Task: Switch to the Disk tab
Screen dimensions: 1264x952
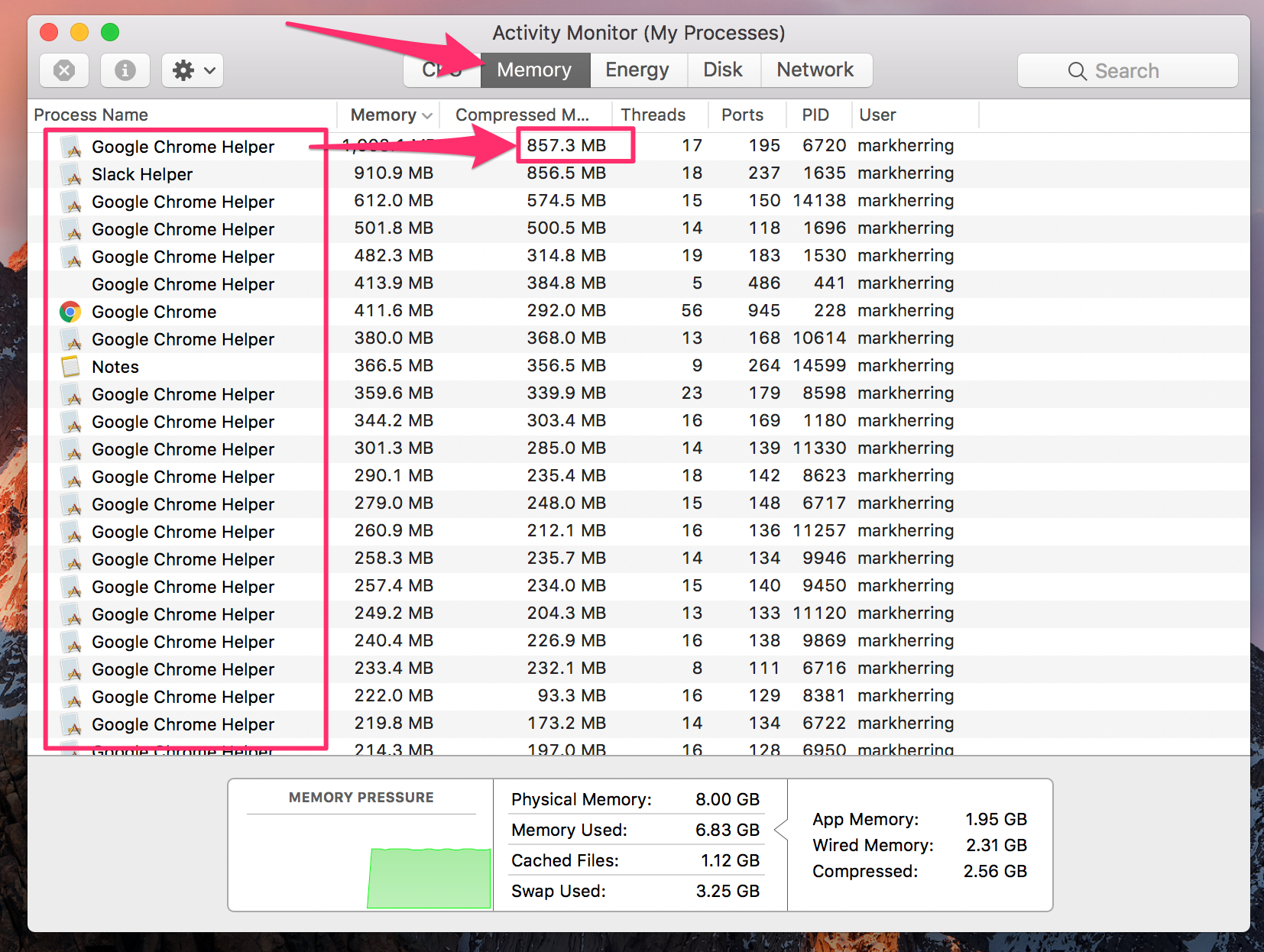Action: (724, 70)
